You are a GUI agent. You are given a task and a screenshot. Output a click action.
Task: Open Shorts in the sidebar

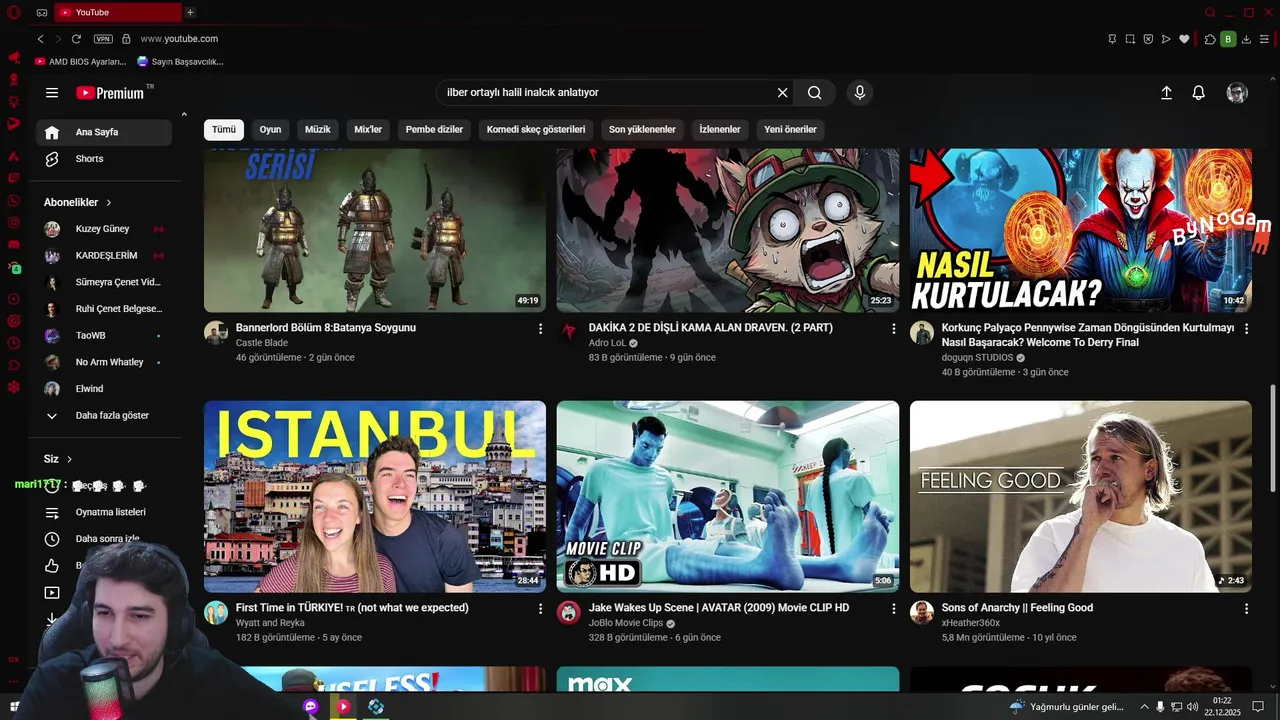(104, 159)
